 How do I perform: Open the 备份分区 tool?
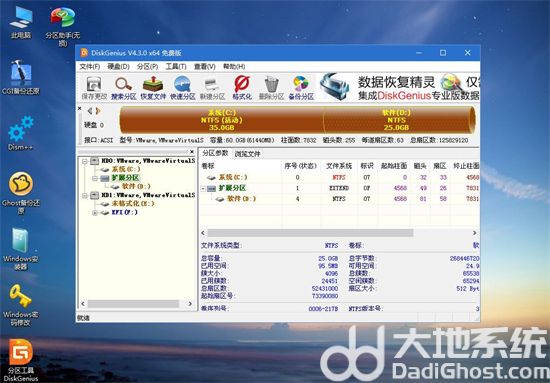(x=301, y=88)
